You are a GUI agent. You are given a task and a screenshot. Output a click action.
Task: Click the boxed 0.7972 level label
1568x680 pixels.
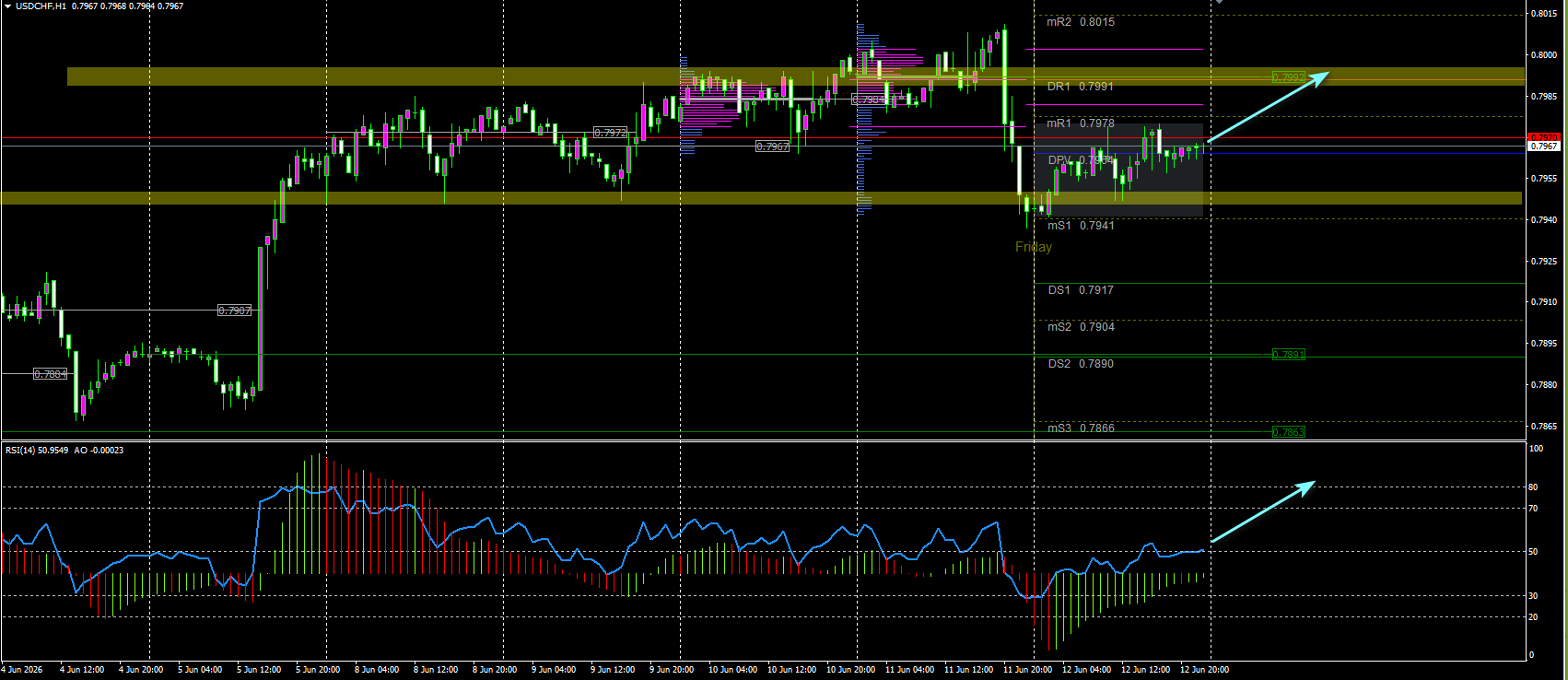tap(610, 133)
